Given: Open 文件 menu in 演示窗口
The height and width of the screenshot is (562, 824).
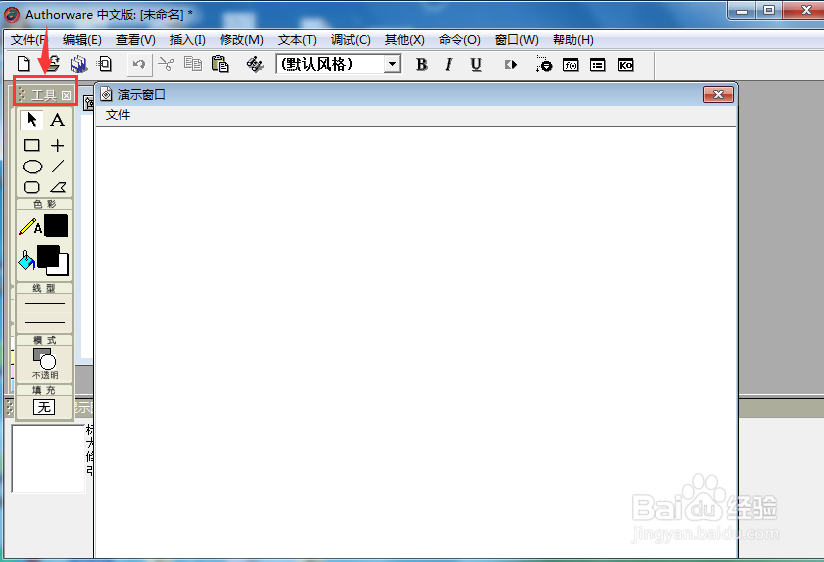Looking at the screenshot, I should [118, 115].
